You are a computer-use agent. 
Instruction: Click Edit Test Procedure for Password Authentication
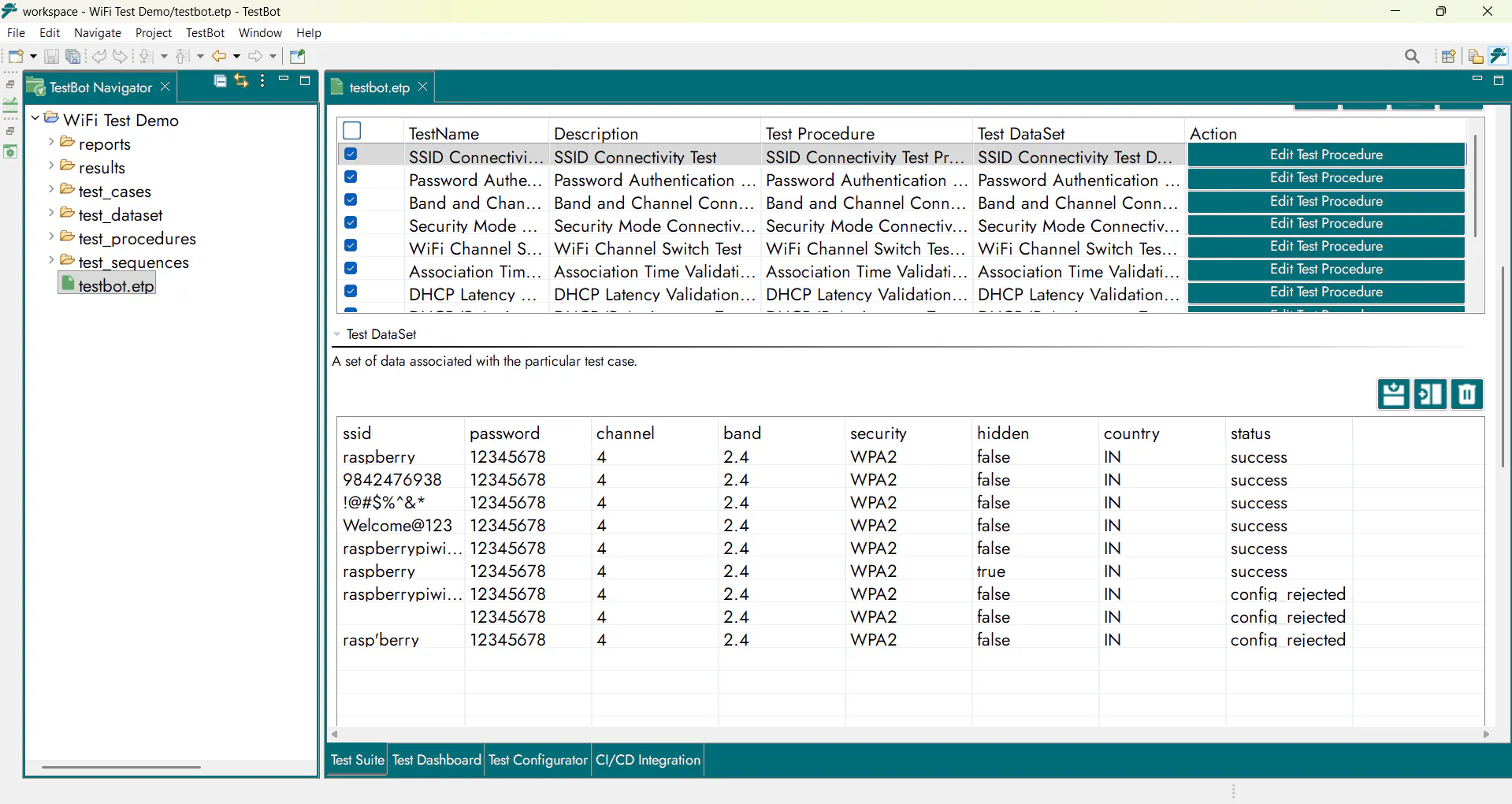point(1326,177)
